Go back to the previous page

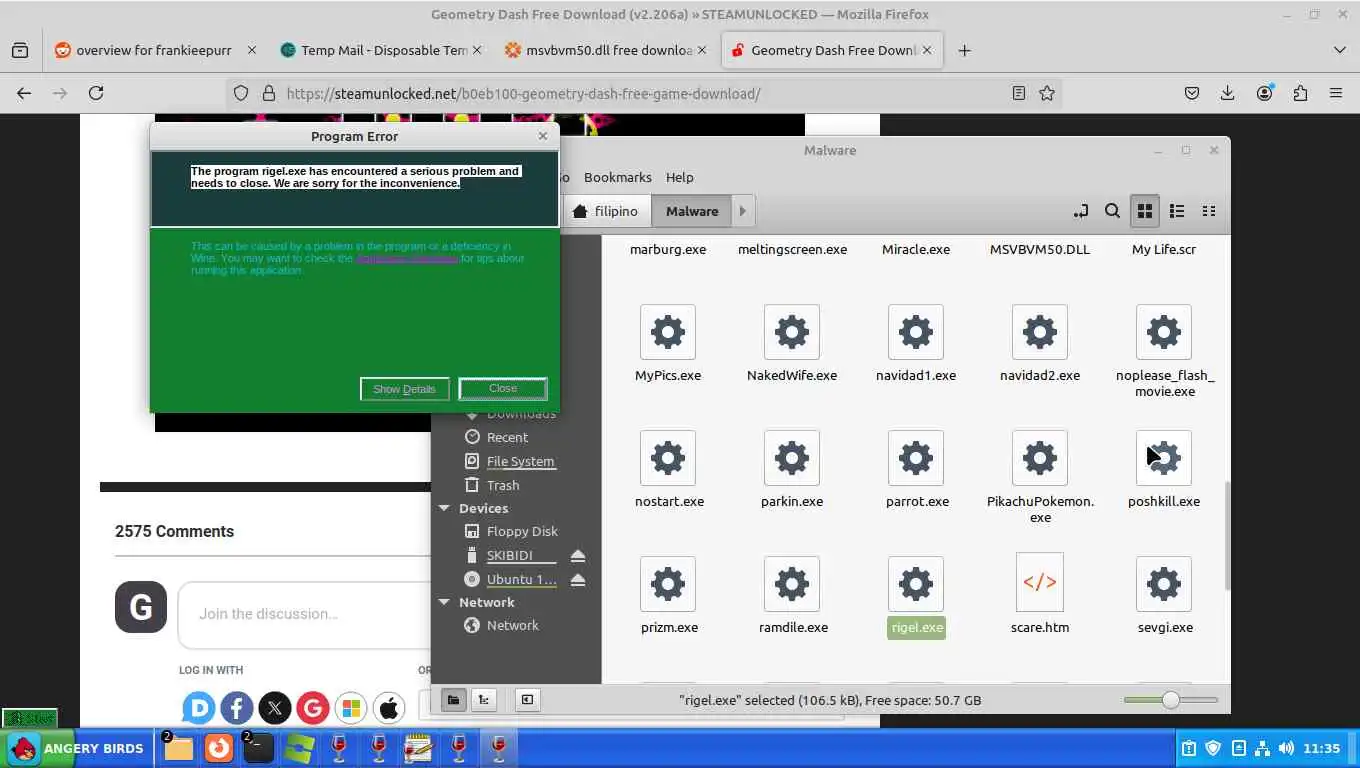pos(24,93)
